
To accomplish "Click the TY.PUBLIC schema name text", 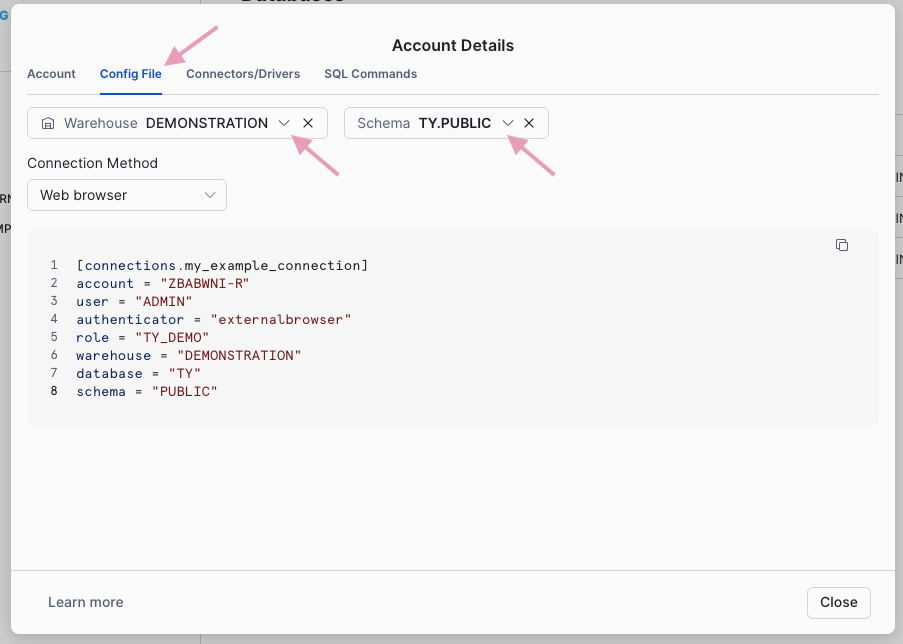I will point(455,123).
